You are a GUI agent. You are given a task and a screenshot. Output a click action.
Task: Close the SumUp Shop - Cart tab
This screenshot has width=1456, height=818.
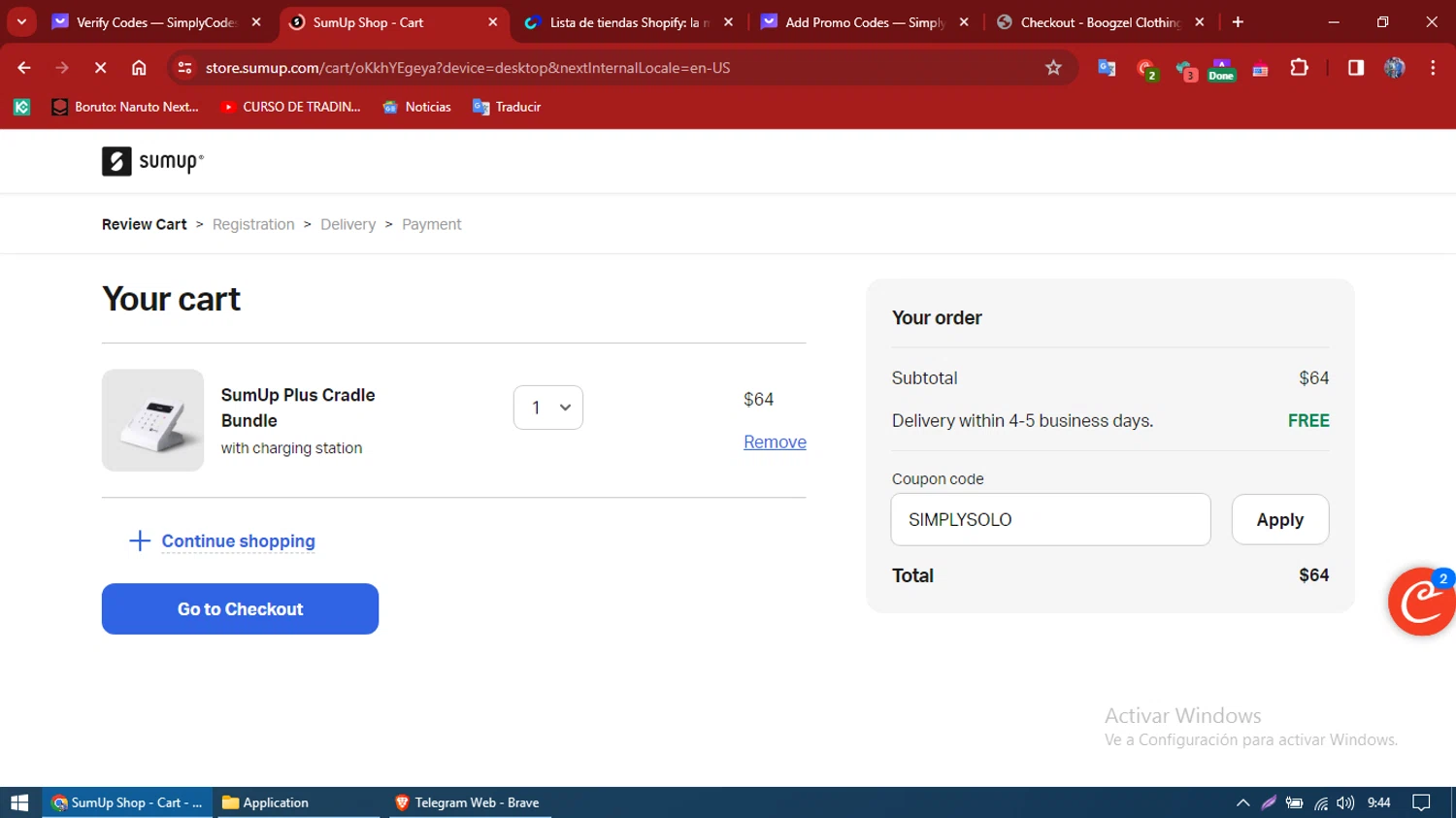(493, 21)
